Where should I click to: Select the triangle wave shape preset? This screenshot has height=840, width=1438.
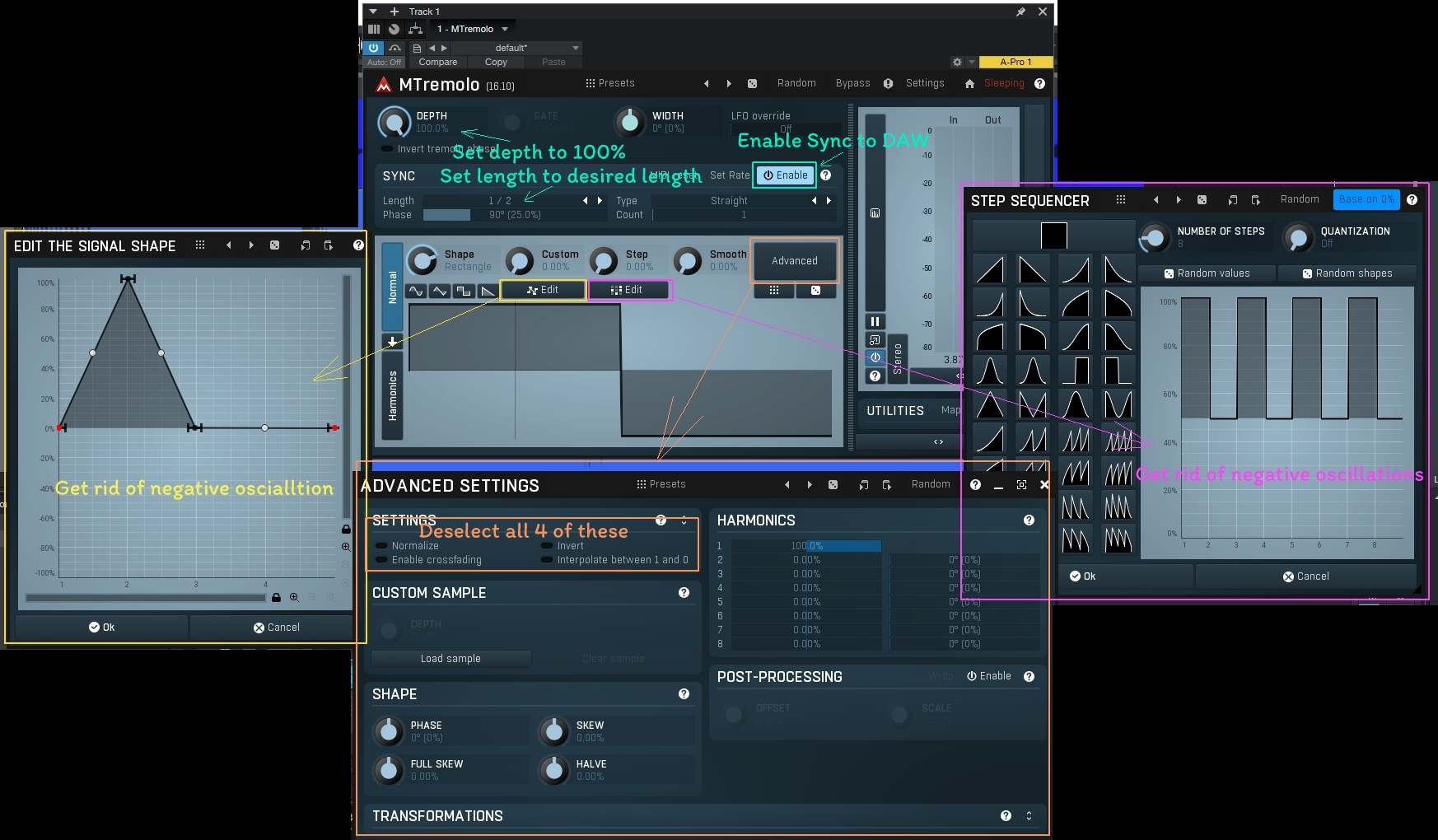tap(440, 291)
